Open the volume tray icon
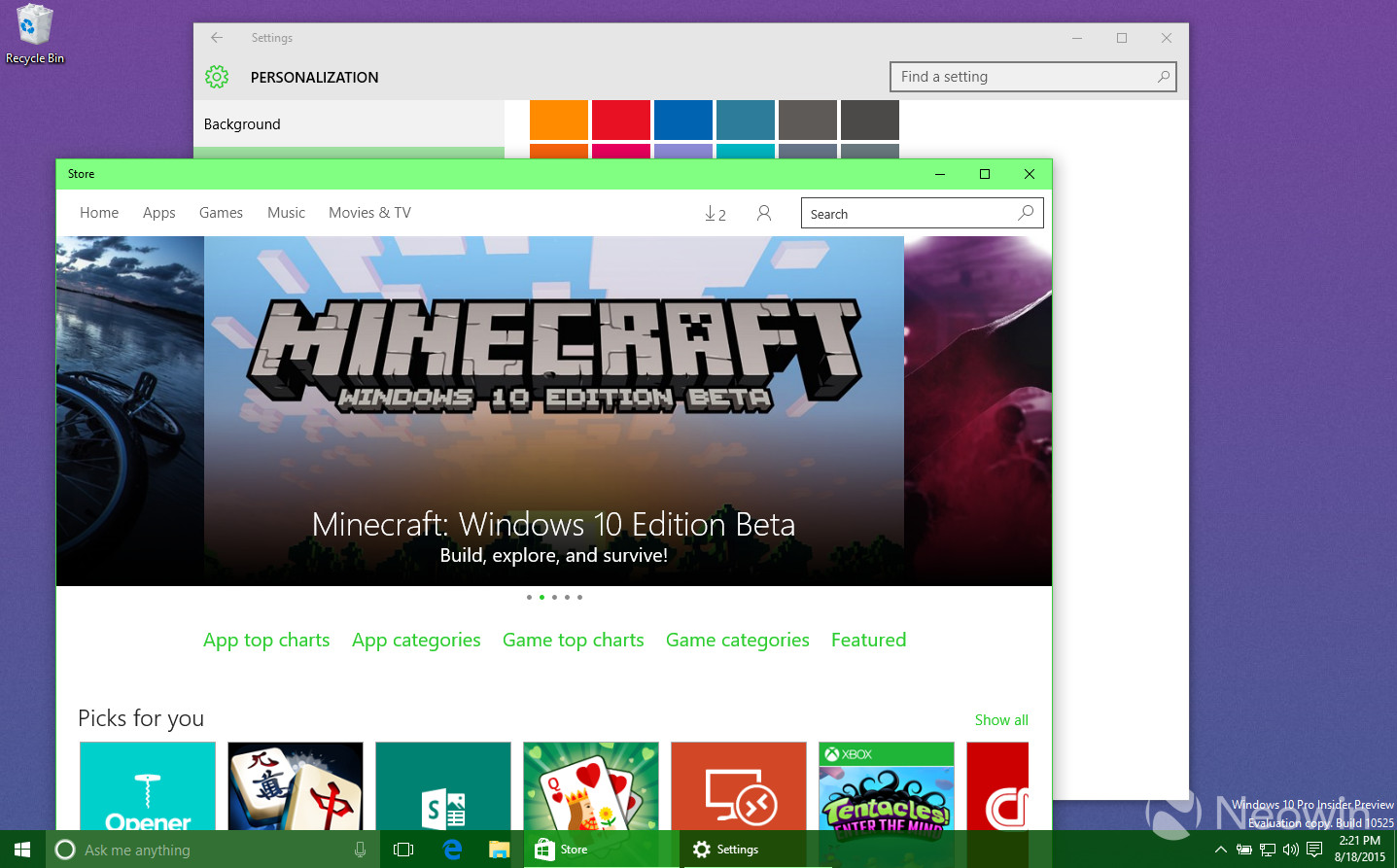1397x868 pixels. (x=1291, y=850)
